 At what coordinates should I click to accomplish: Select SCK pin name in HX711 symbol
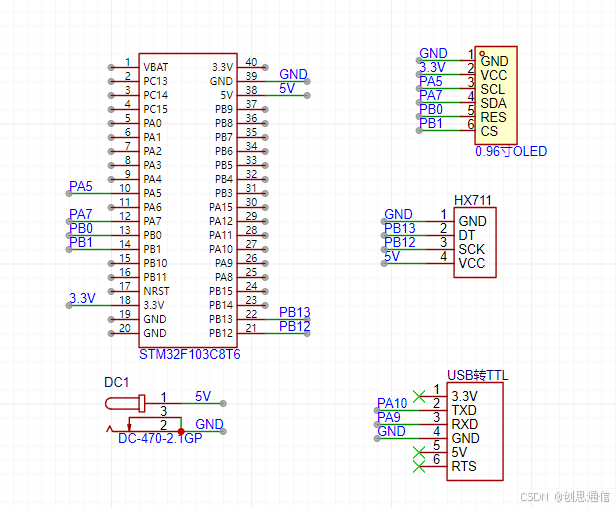pos(471,249)
